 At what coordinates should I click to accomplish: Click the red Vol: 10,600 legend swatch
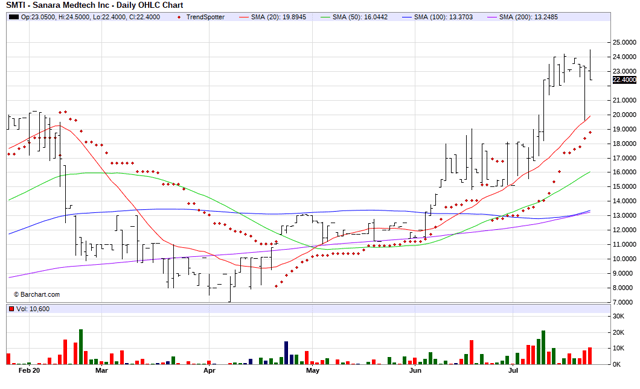12,309
